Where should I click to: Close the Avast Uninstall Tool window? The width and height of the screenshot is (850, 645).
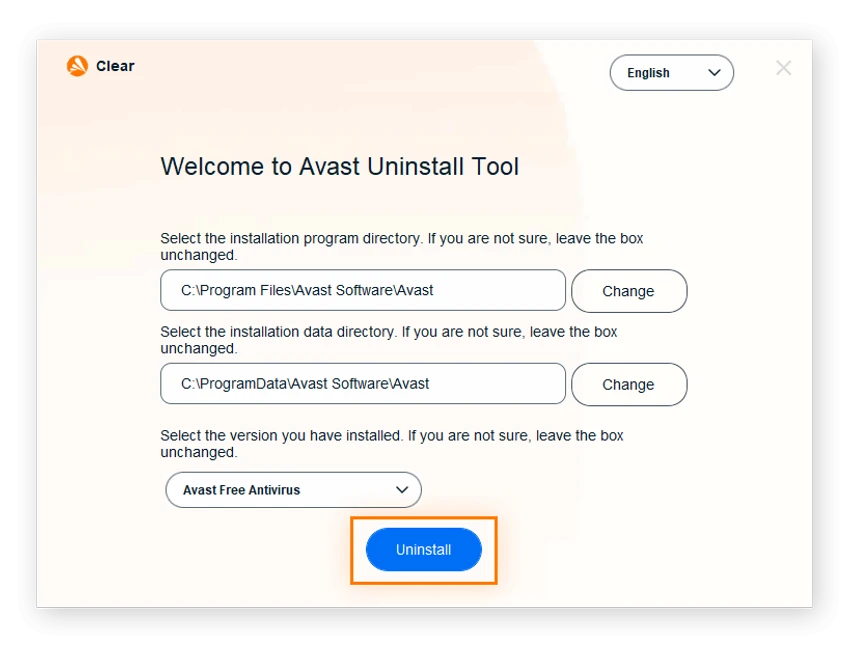[x=783, y=68]
